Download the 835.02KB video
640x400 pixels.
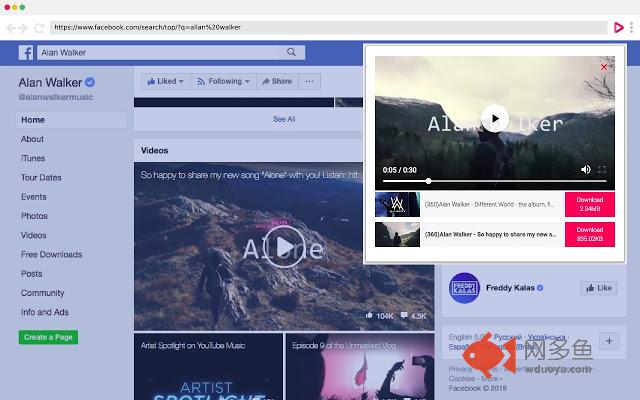pyautogui.click(x=590, y=234)
